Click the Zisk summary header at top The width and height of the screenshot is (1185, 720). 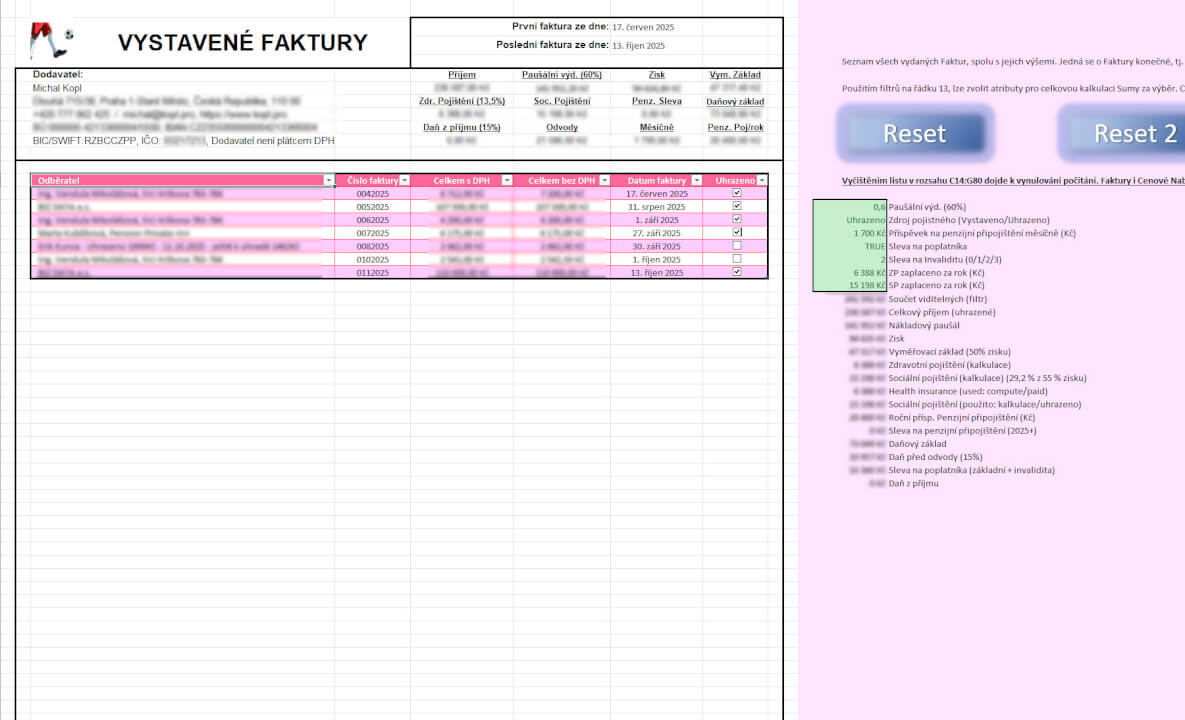pyautogui.click(x=657, y=75)
